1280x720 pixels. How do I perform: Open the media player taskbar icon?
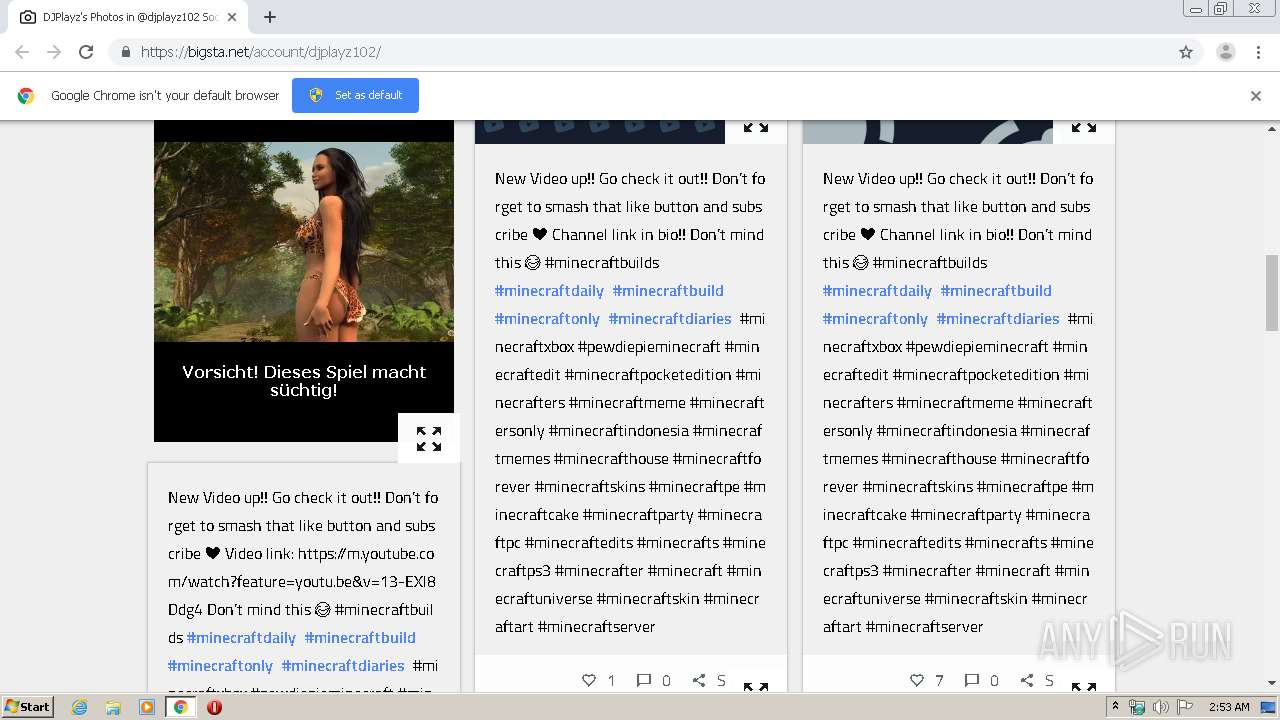(147, 707)
